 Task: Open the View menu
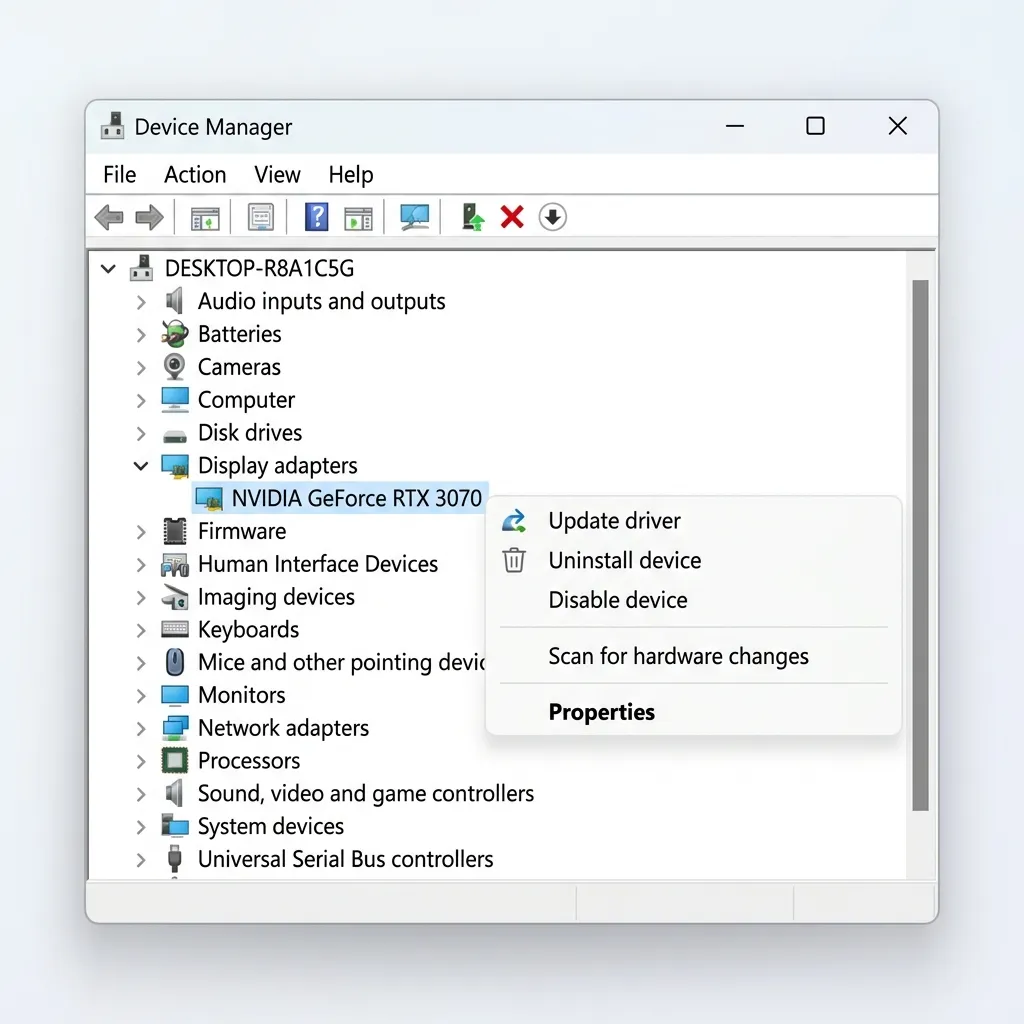point(278,174)
